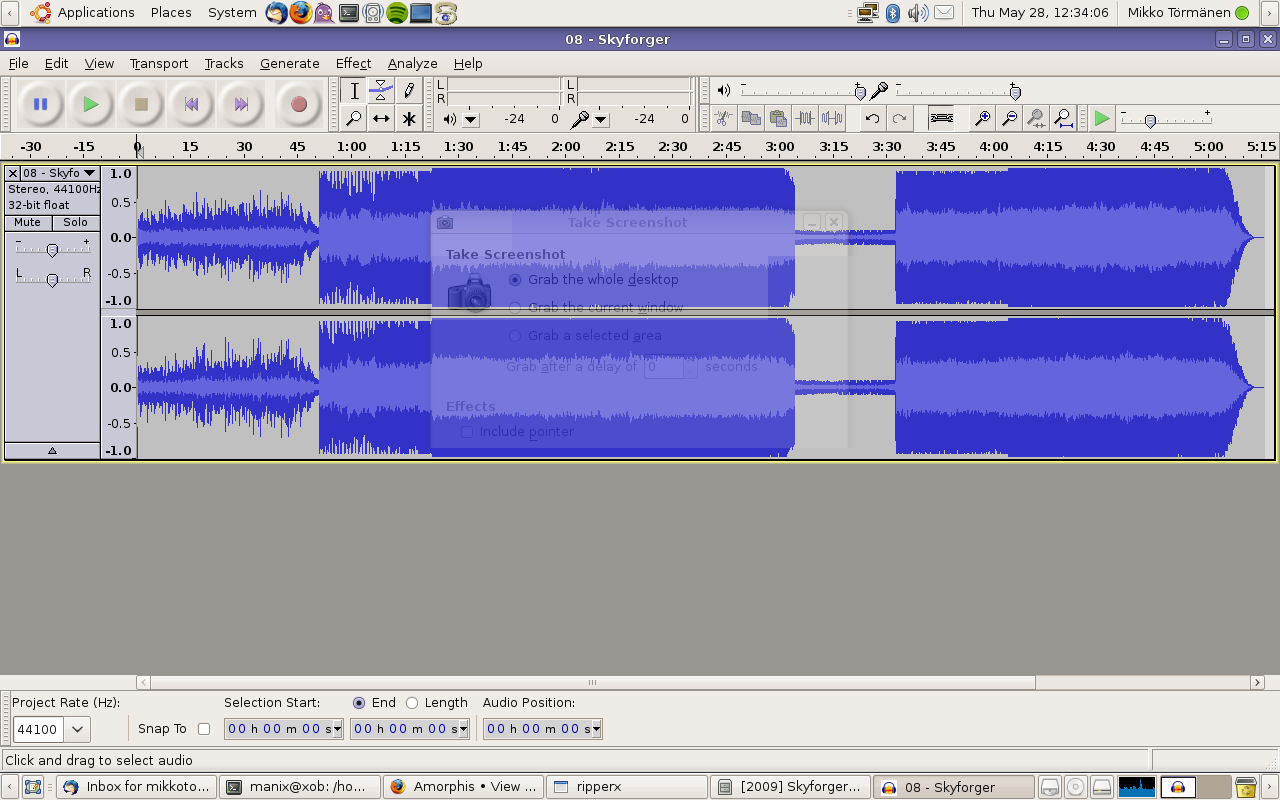
Task: Select the Time Shift tool
Action: click(381, 119)
